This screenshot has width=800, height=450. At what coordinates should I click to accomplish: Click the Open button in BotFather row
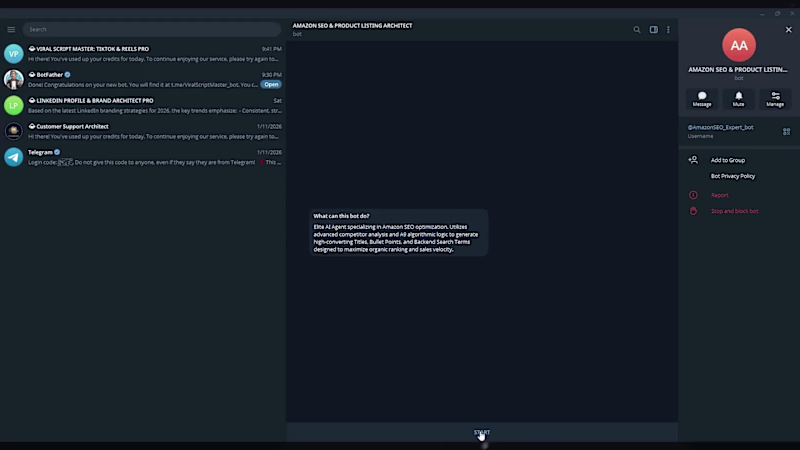(x=271, y=85)
